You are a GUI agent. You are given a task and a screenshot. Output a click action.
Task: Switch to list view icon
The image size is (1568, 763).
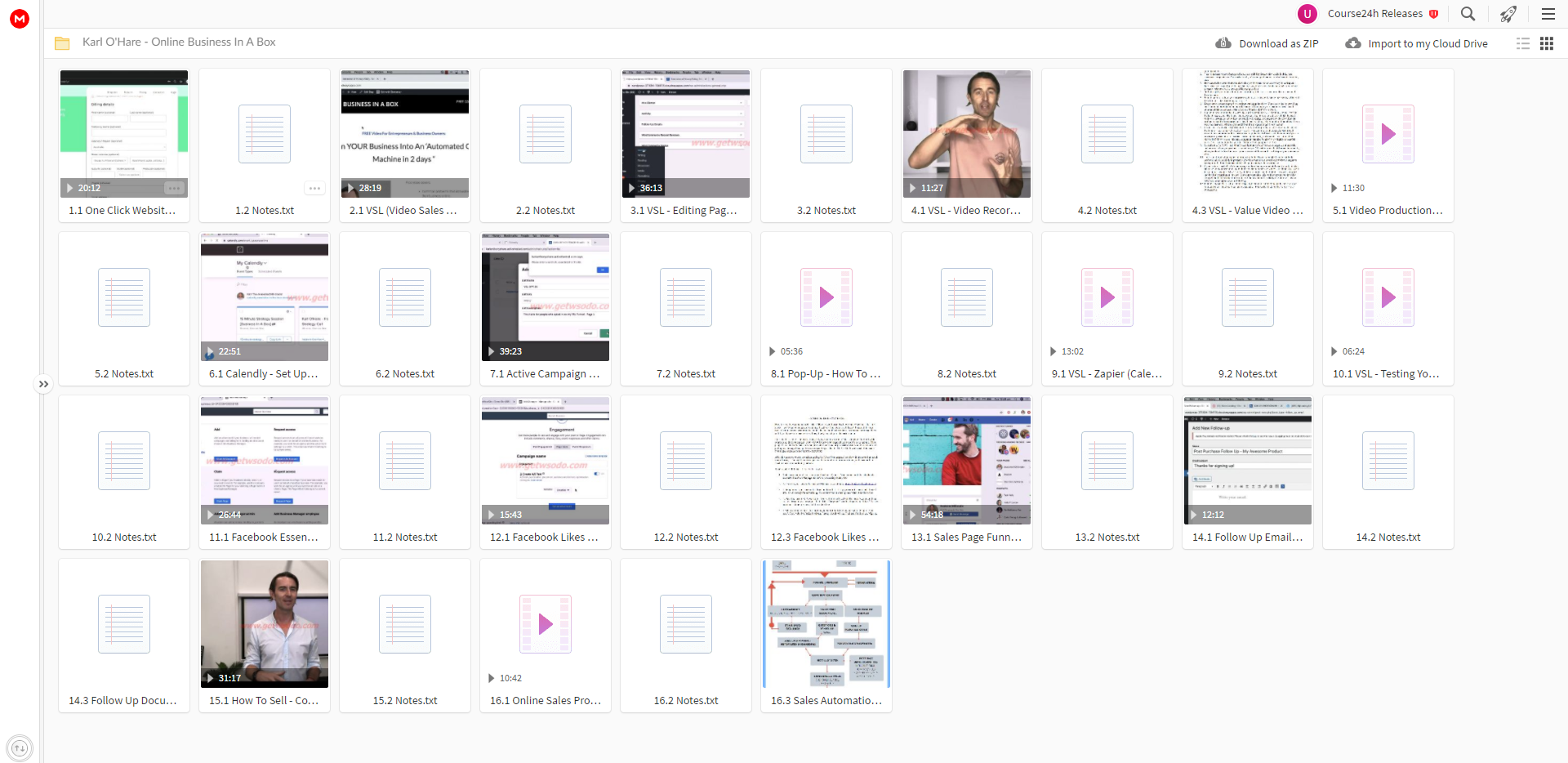1523,43
